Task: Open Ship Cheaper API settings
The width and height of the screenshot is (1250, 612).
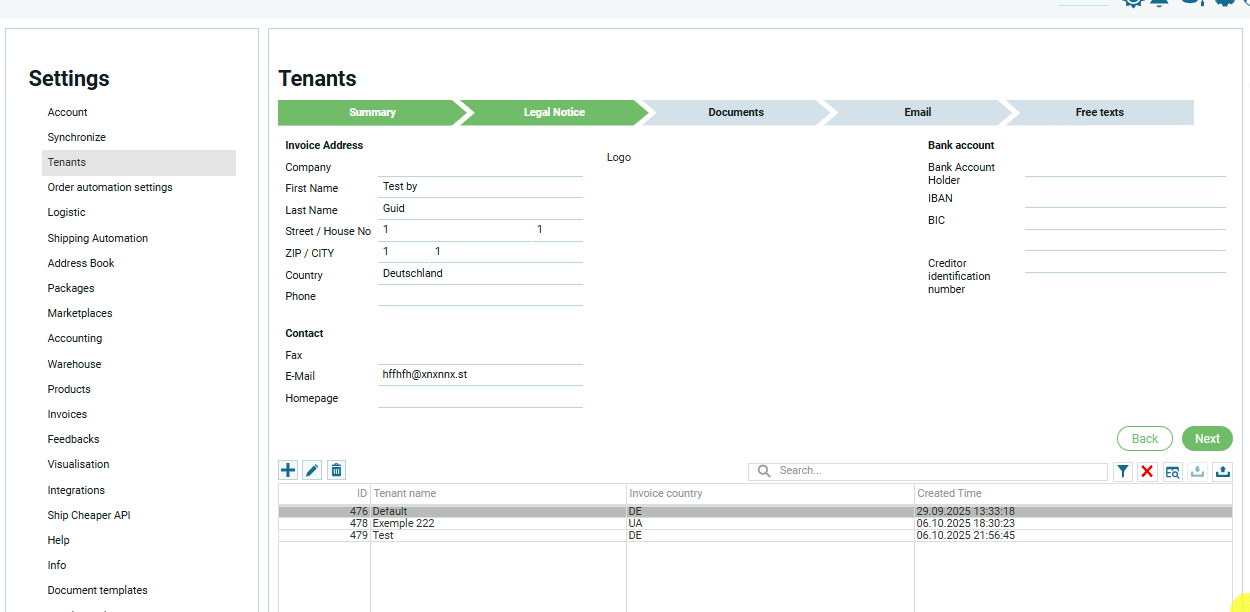Action: coord(89,515)
